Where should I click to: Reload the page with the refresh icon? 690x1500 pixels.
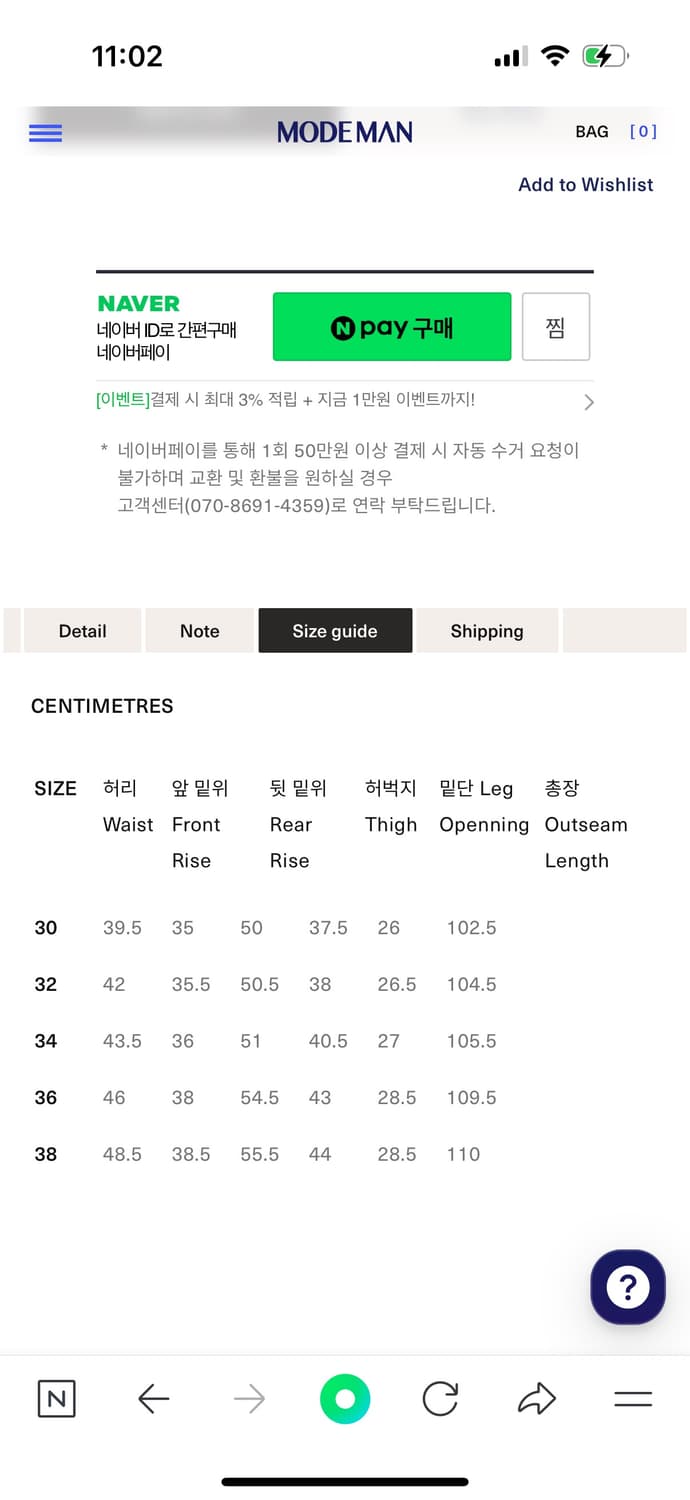440,1399
